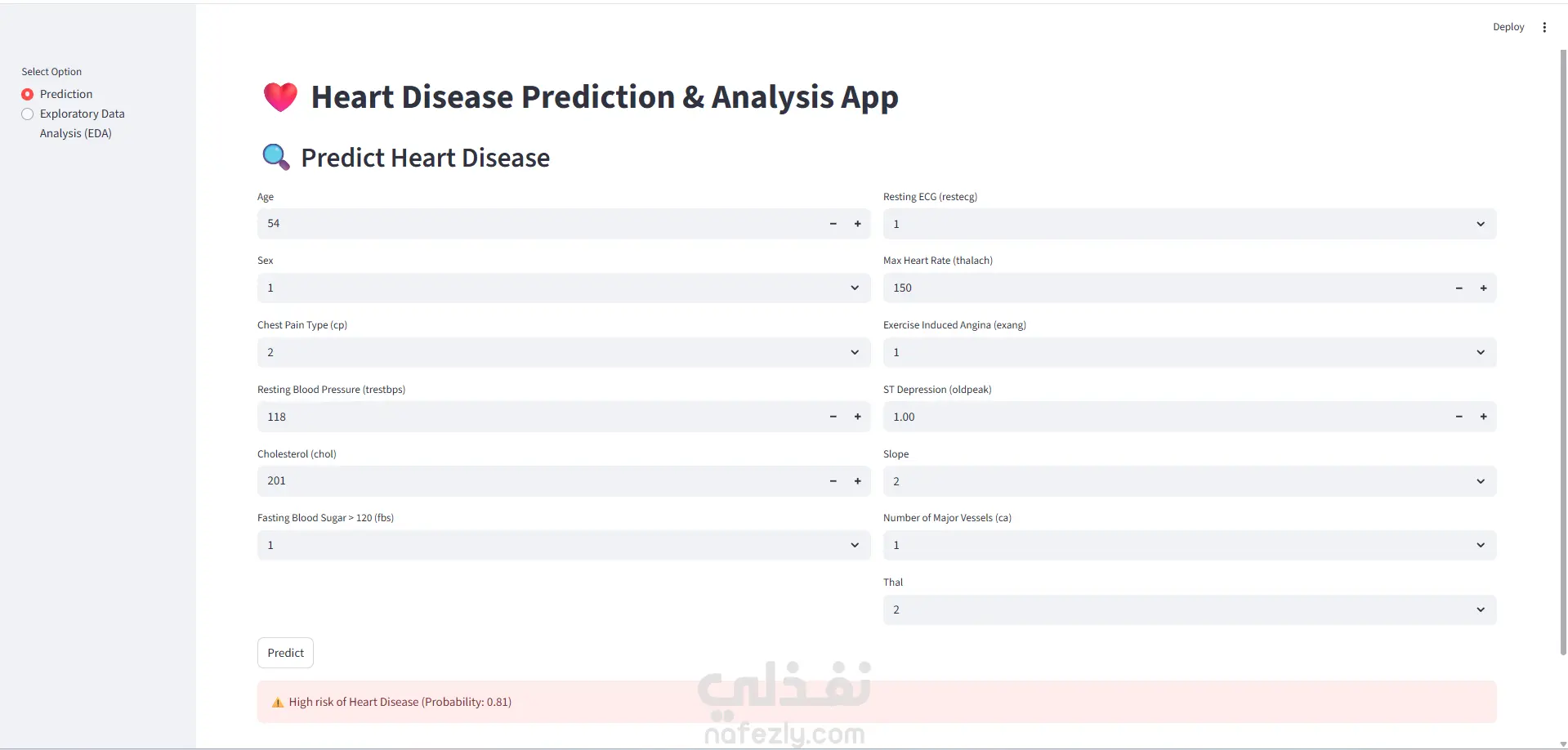Open the Thal dropdown
Screen dimensions: 1568x750
coord(1189,610)
